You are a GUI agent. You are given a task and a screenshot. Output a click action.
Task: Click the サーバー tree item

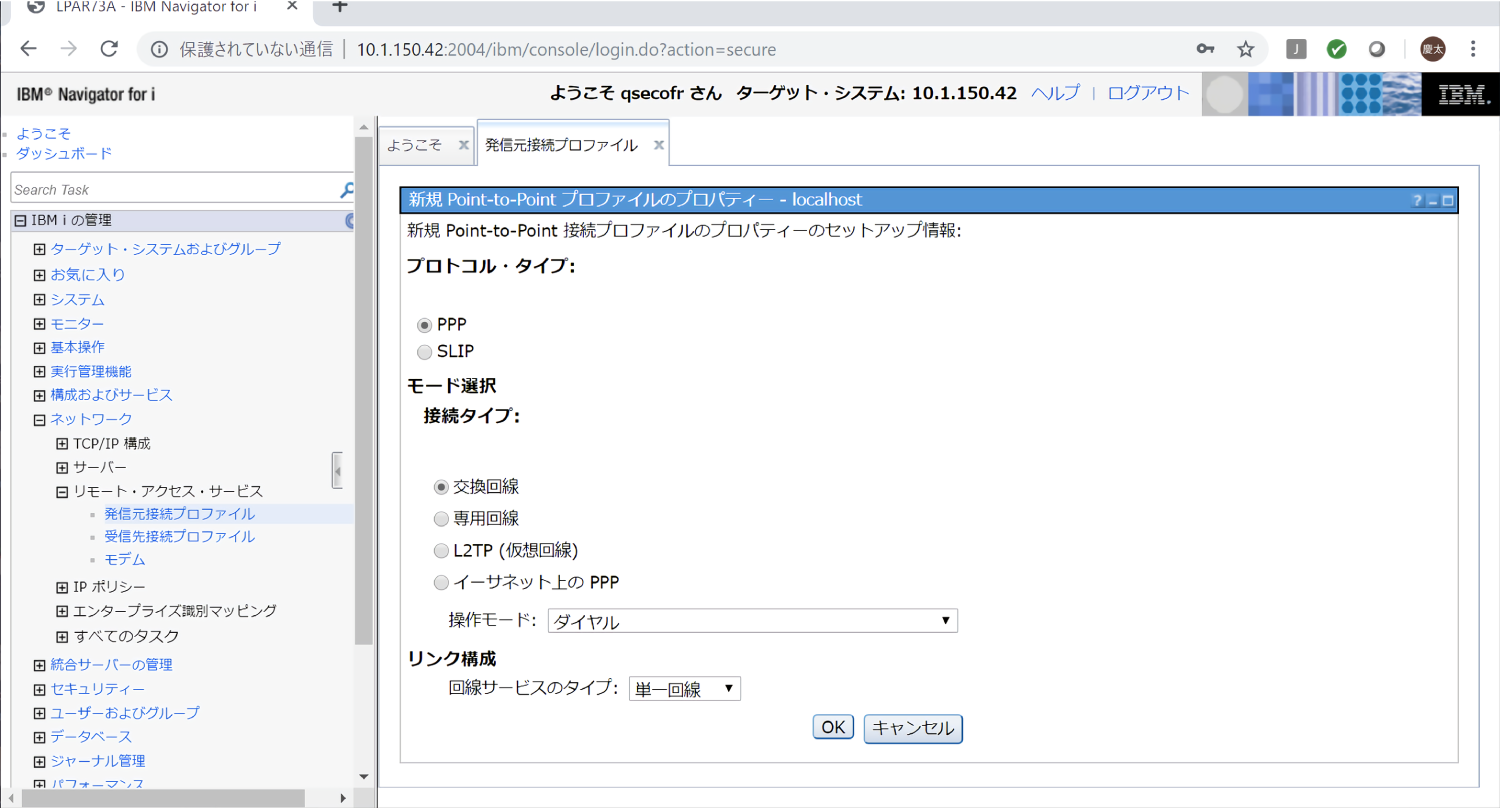coord(100,468)
